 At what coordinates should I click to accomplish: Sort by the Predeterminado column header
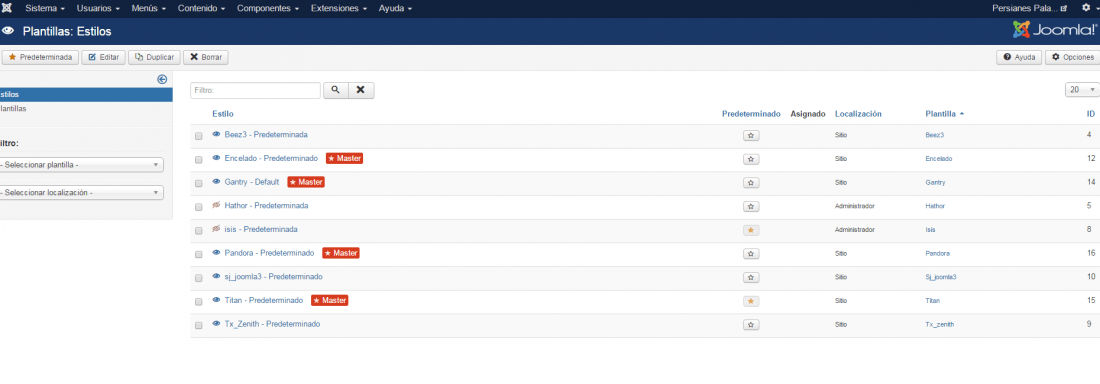point(751,114)
